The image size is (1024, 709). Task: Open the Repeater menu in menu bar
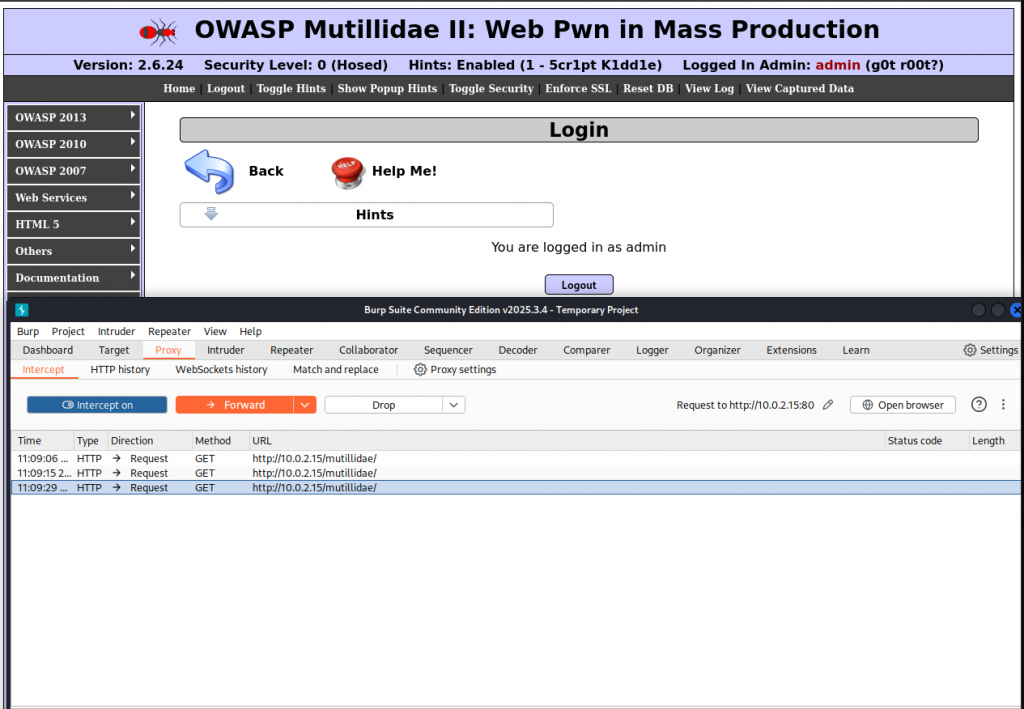pos(169,331)
